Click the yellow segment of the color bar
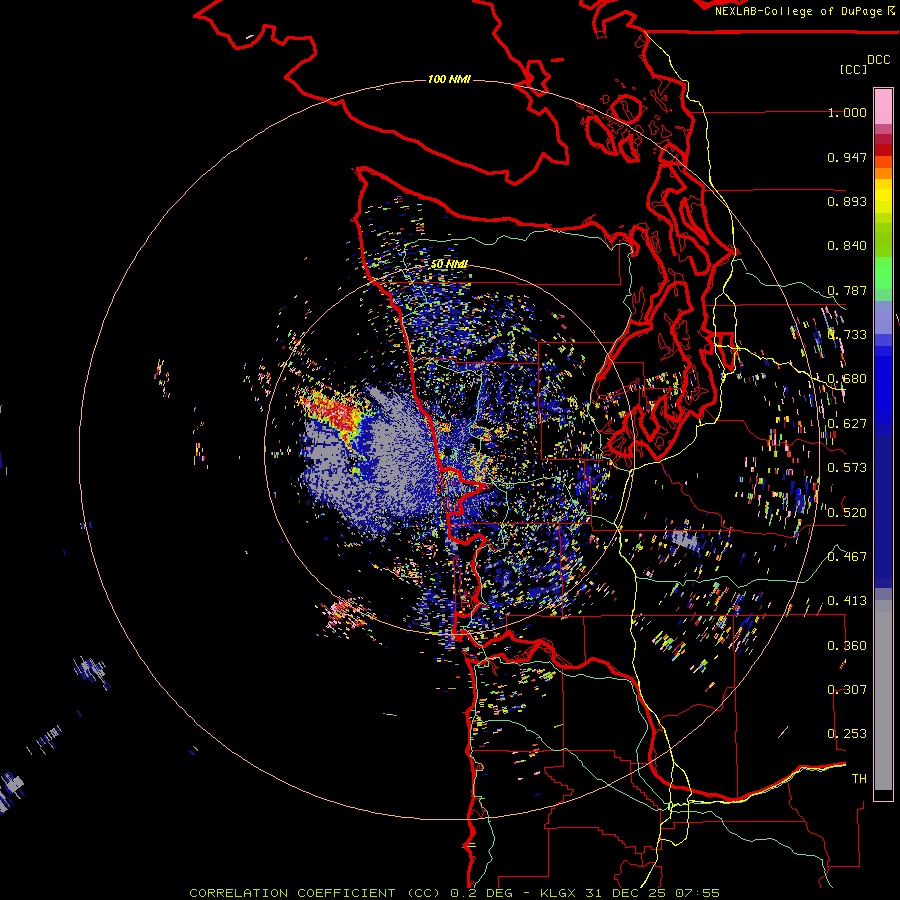This screenshot has width=900, height=900. 883,196
